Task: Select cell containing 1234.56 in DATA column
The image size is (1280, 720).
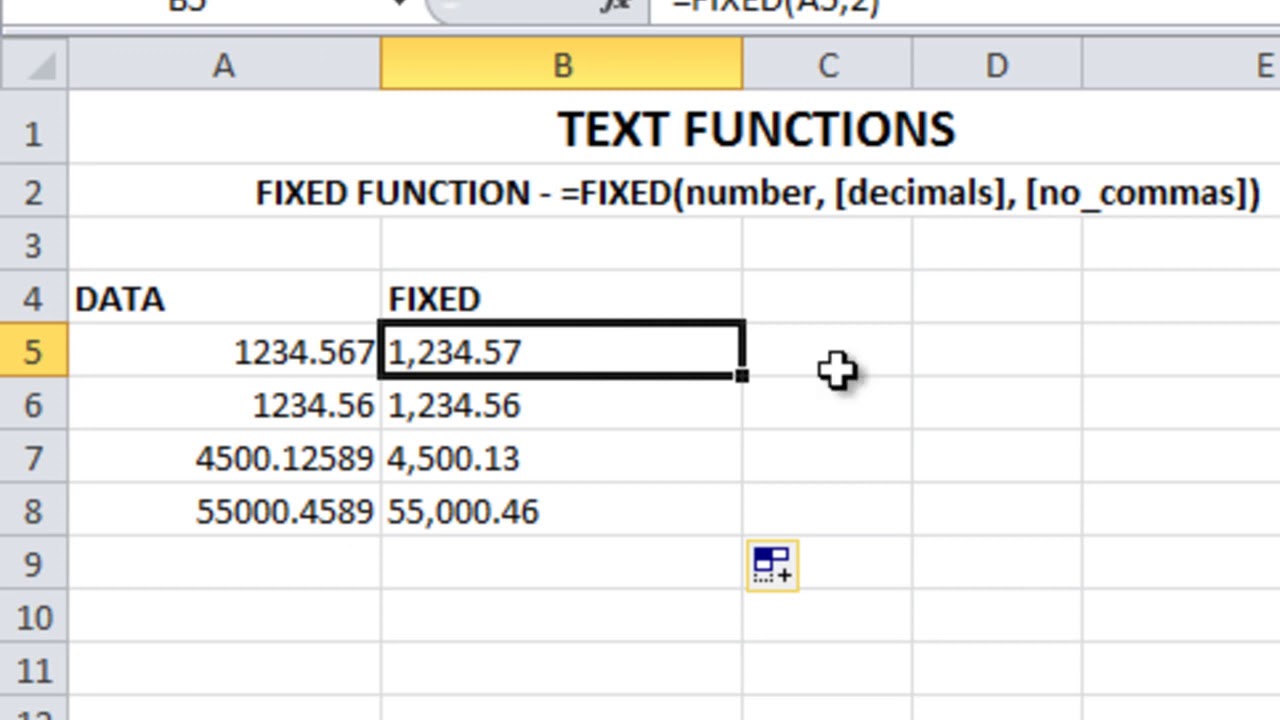Action: click(x=224, y=404)
